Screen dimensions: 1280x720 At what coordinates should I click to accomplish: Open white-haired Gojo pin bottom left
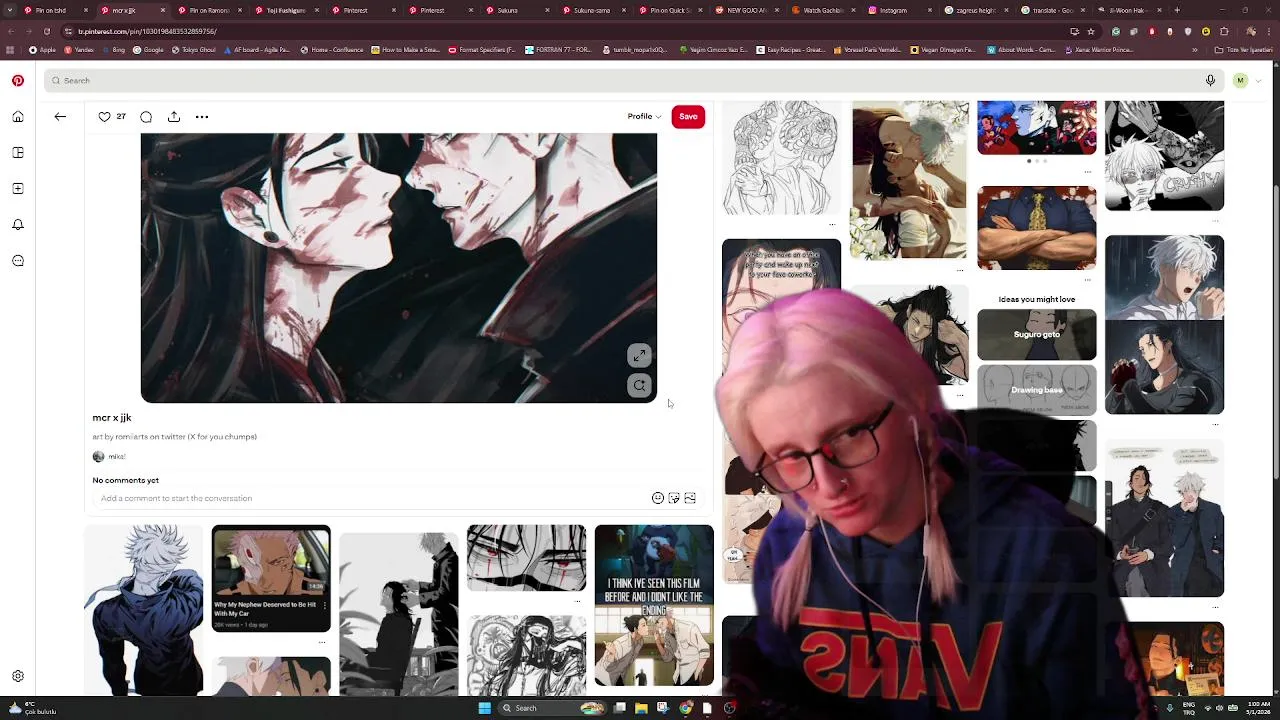tap(144, 609)
